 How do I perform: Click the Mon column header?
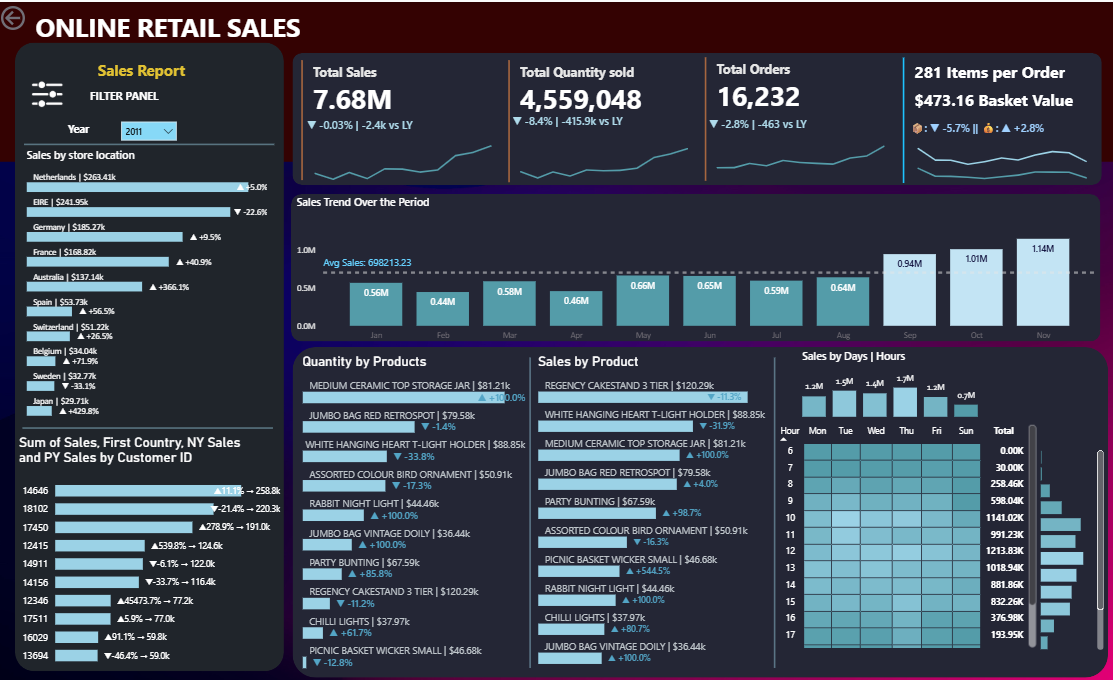pyautogui.click(x=817, y=431)
